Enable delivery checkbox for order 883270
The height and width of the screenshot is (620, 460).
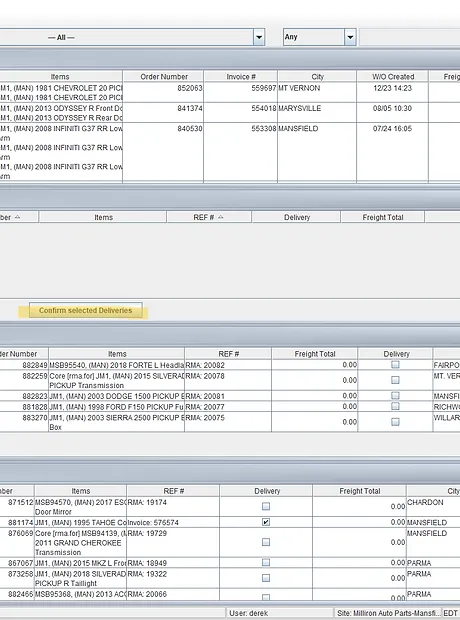click(395, 422)
